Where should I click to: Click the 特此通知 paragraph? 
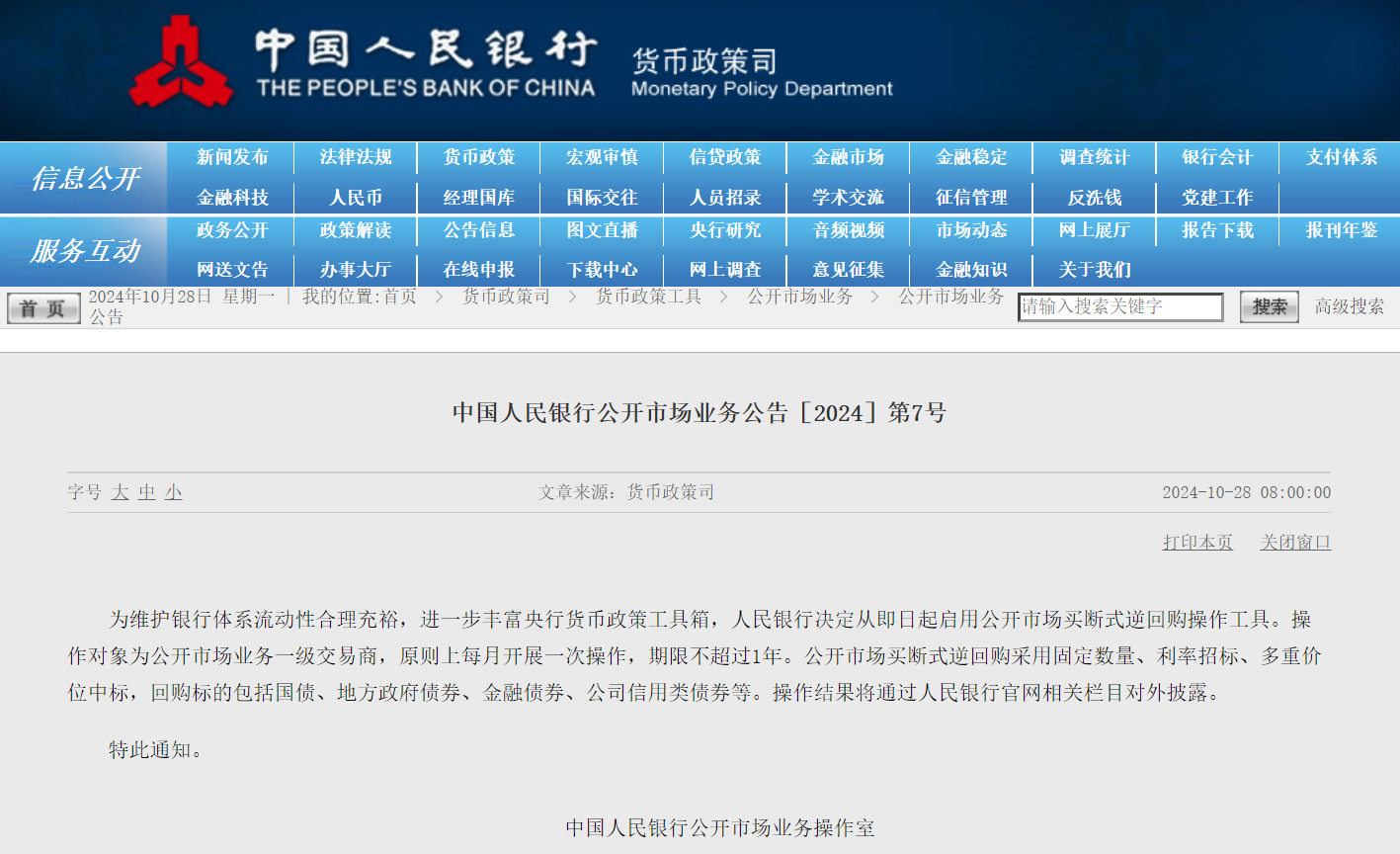tap(156, 750)
